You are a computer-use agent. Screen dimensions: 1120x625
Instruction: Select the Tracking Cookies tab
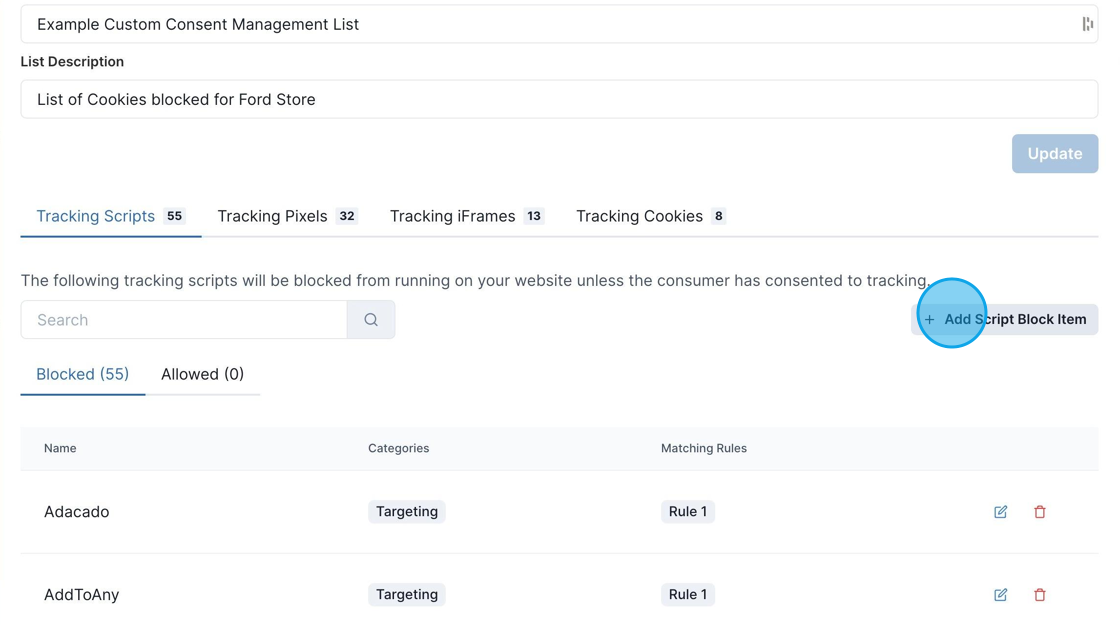tap(651, 216)
